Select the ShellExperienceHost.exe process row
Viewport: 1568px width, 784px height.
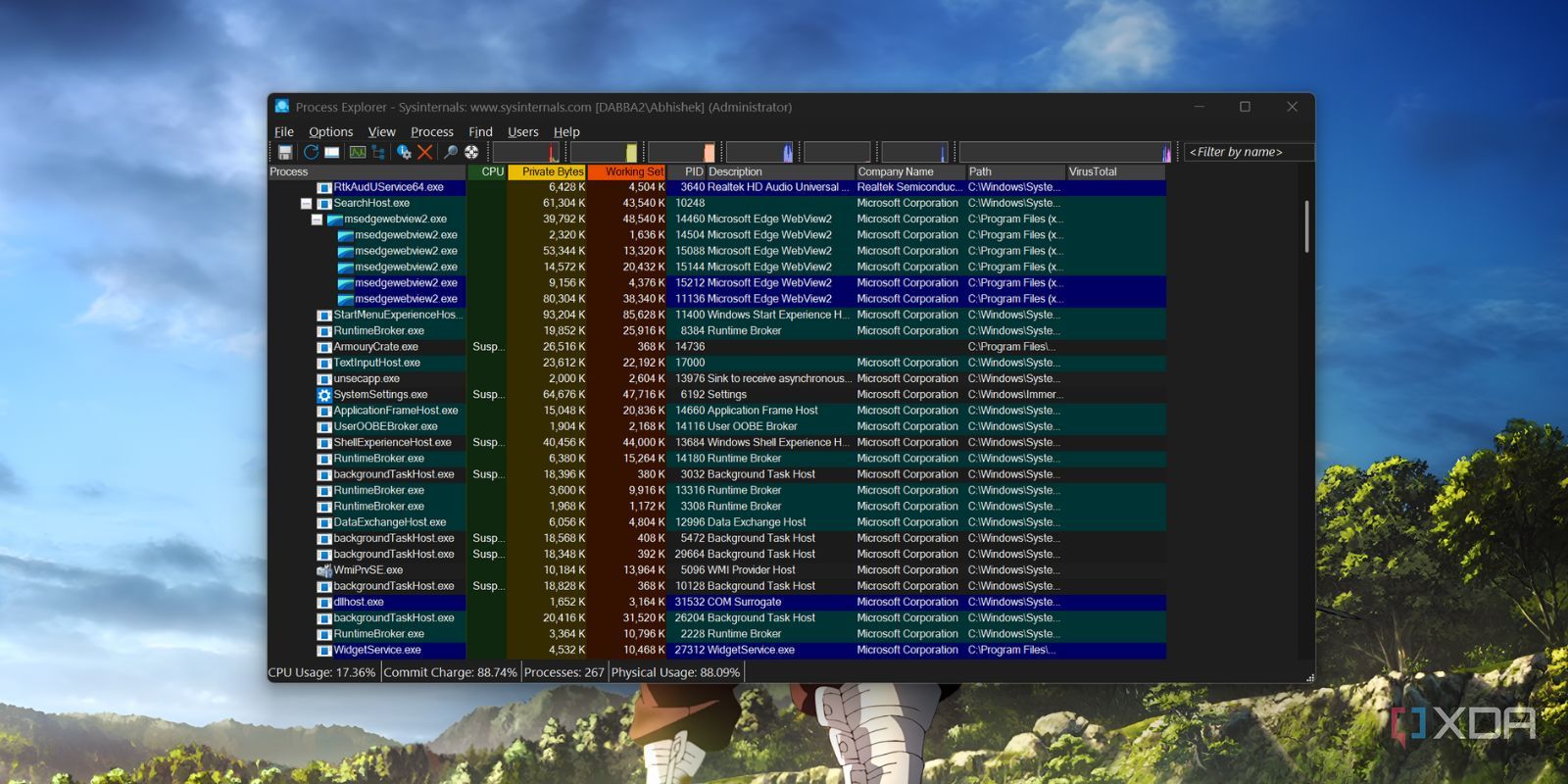[x=717, y=443]
